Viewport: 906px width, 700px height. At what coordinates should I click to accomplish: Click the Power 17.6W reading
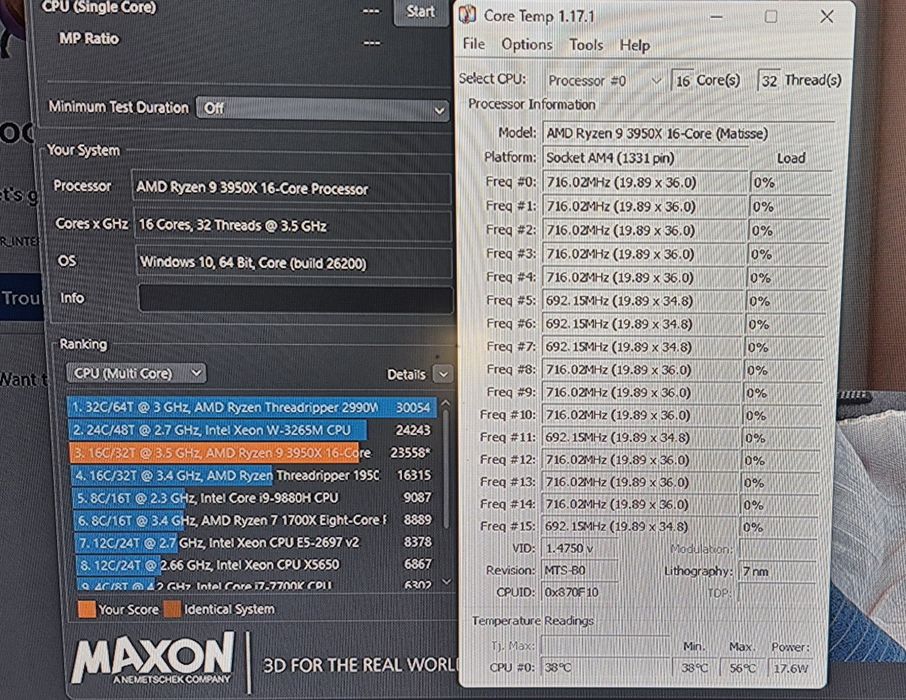[x=790, y=669]
